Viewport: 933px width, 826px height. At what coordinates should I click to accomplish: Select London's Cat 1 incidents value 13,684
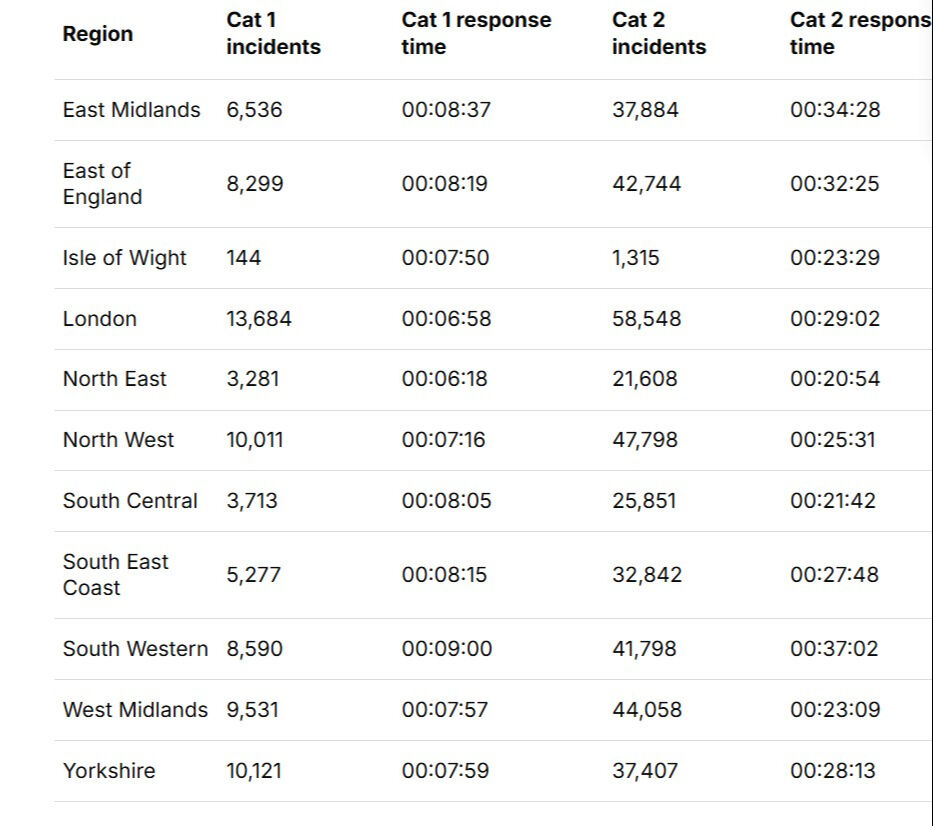[259, 319]
